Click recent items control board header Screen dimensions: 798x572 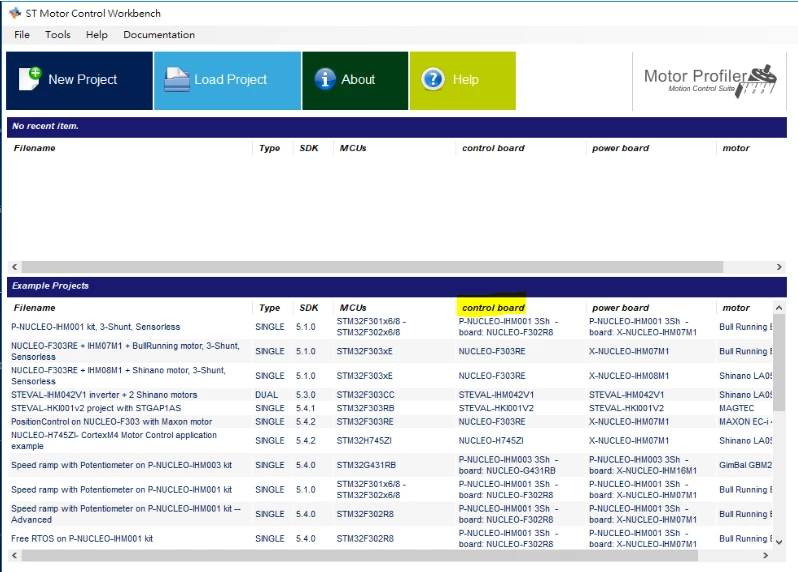(493, 148)
